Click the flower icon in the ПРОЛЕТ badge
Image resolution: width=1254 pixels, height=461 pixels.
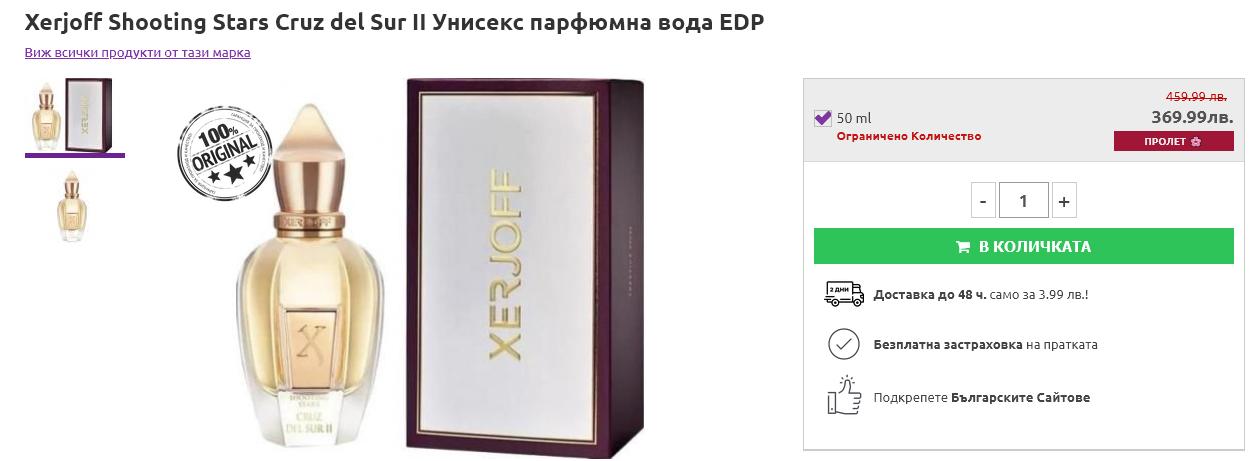click(x=1195, y=142)
